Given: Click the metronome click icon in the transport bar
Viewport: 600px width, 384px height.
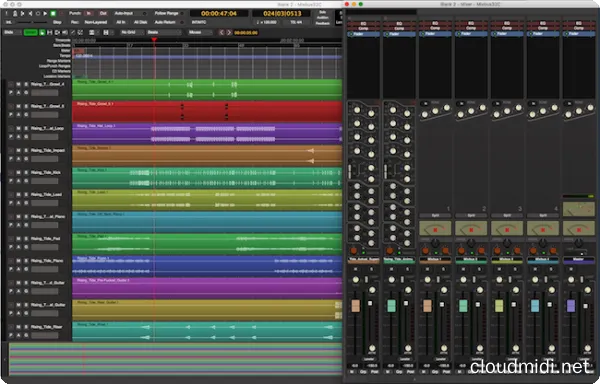Looking at the screenshot, I should point(15,13).
